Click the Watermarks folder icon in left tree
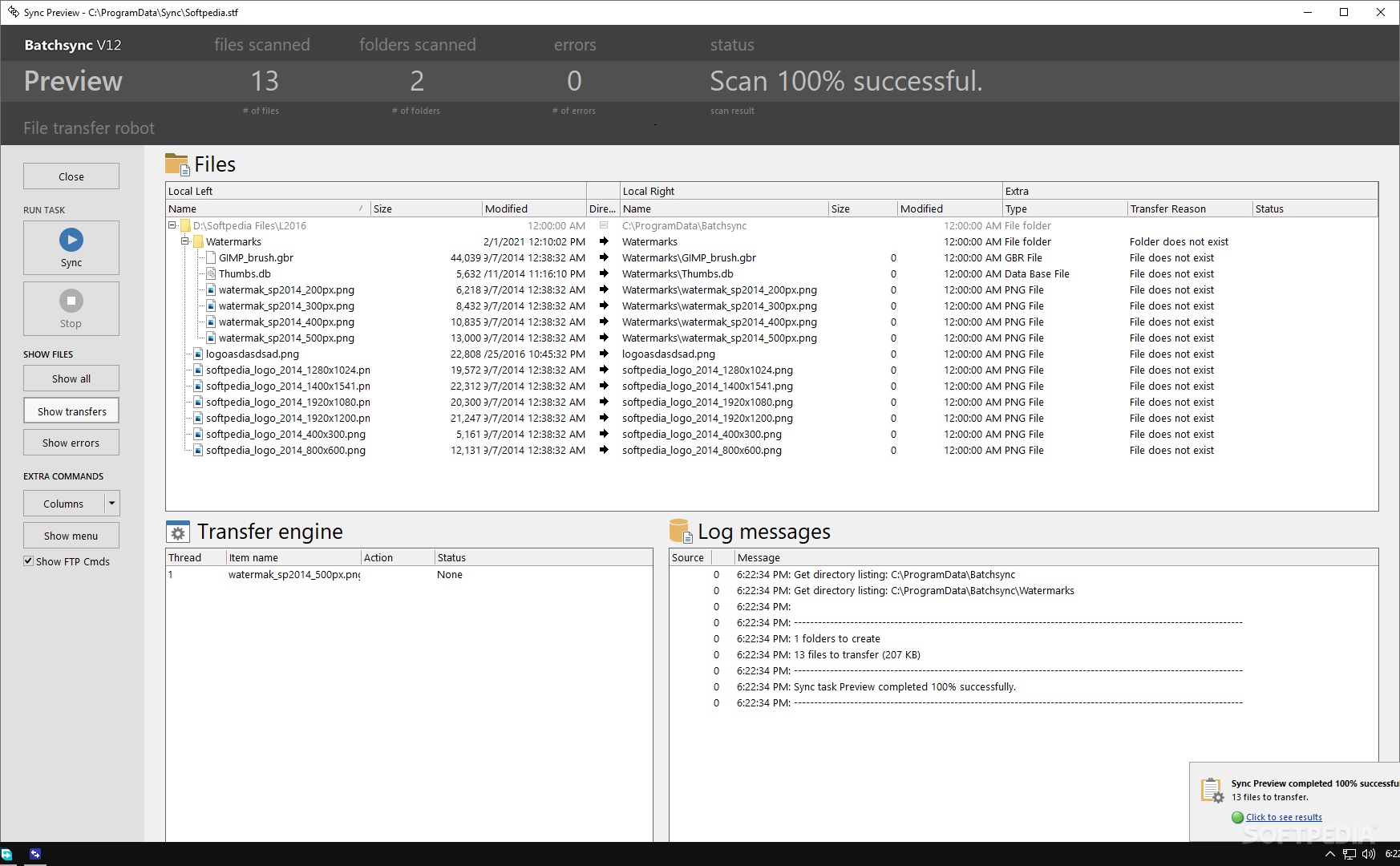Image resolution: width=1400 pixels, height=866 pixels. coord(198,241)
